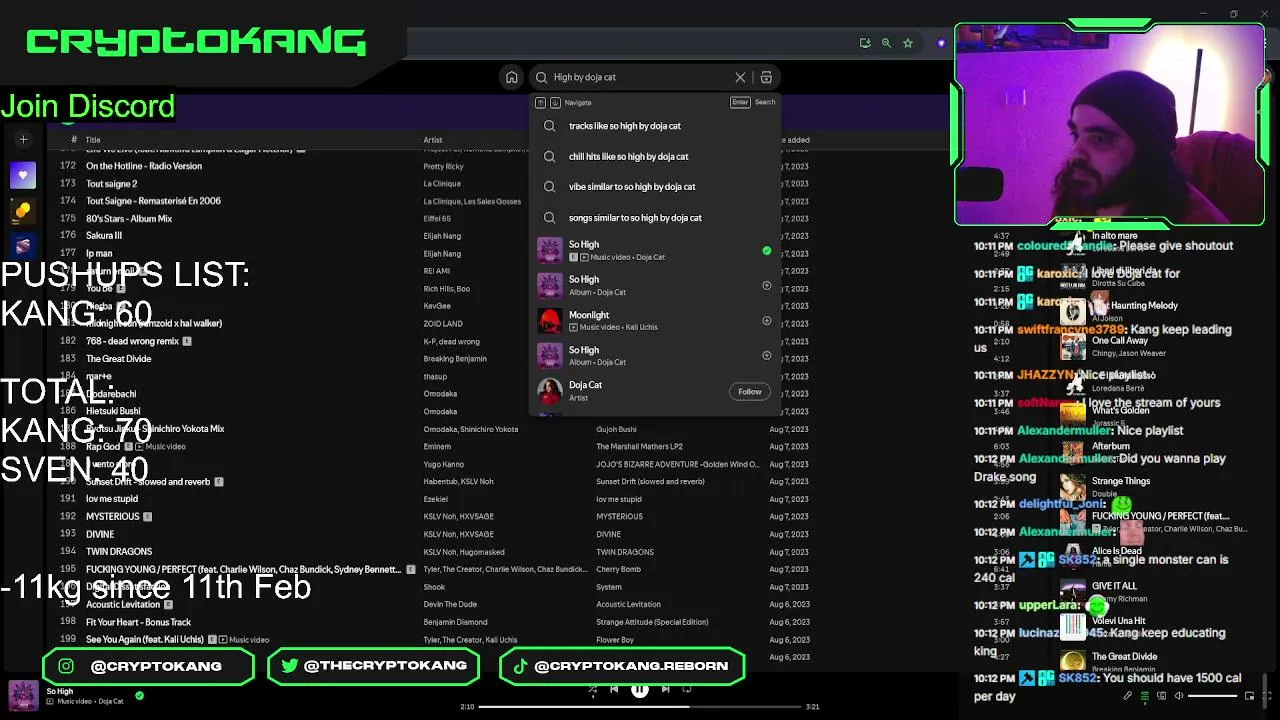
Task: Open 'So High' music video search result
Action: pos(655,250)
